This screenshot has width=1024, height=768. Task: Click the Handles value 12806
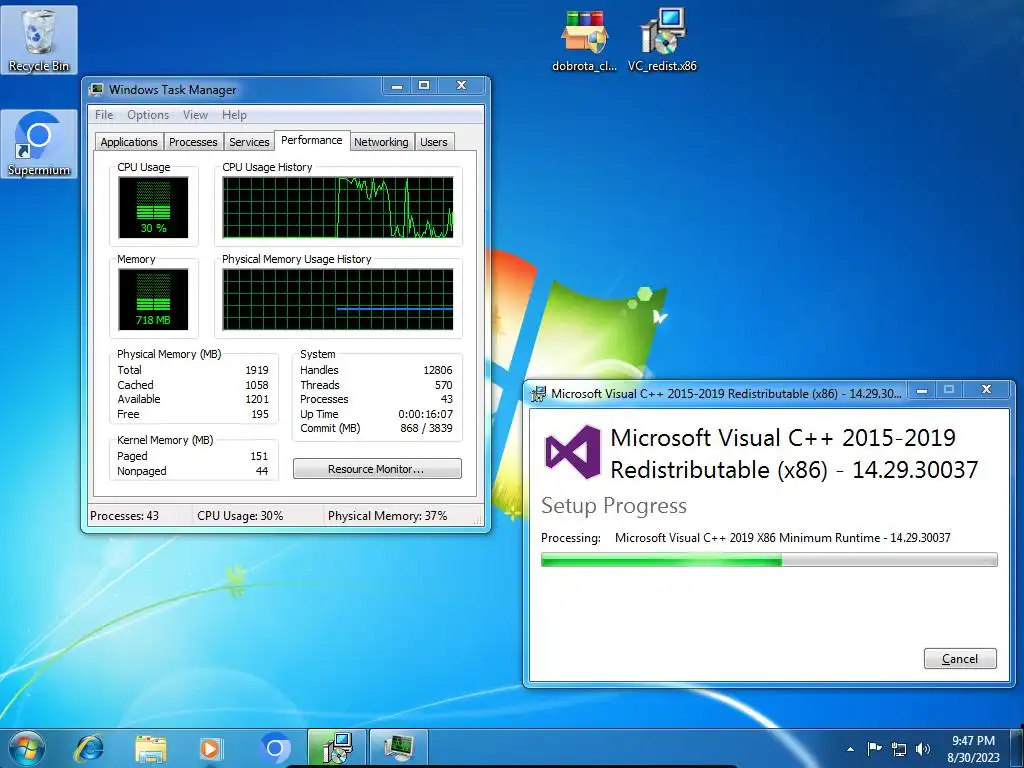(438, 370)
